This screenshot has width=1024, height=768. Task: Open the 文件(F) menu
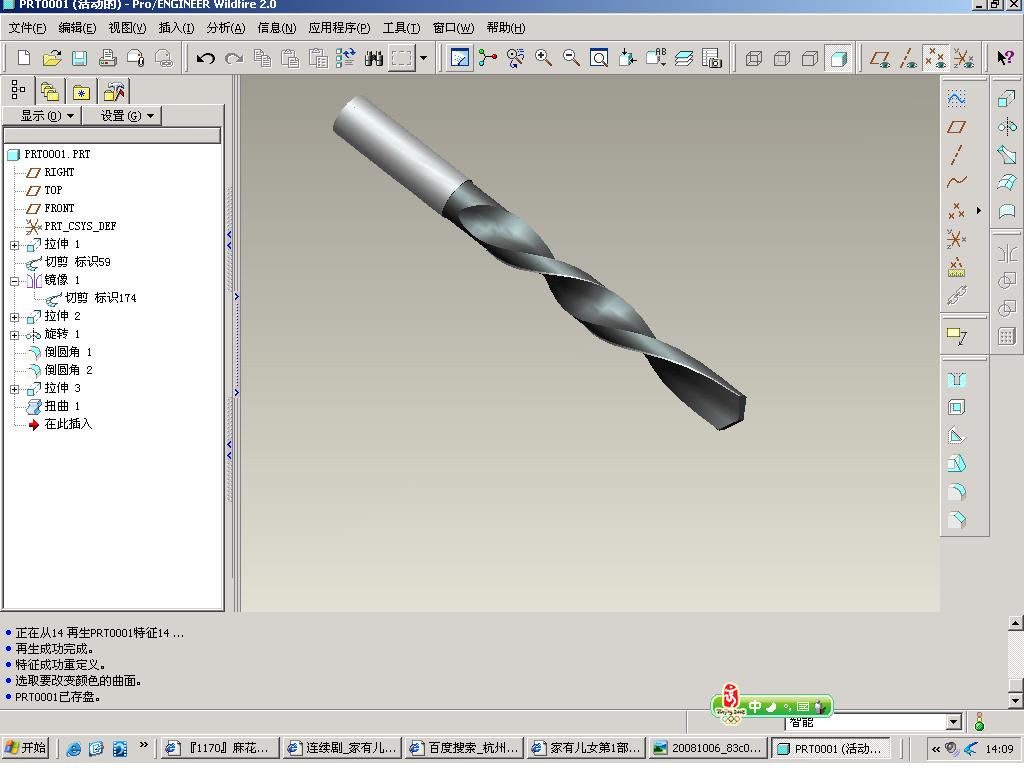point(27,28)
